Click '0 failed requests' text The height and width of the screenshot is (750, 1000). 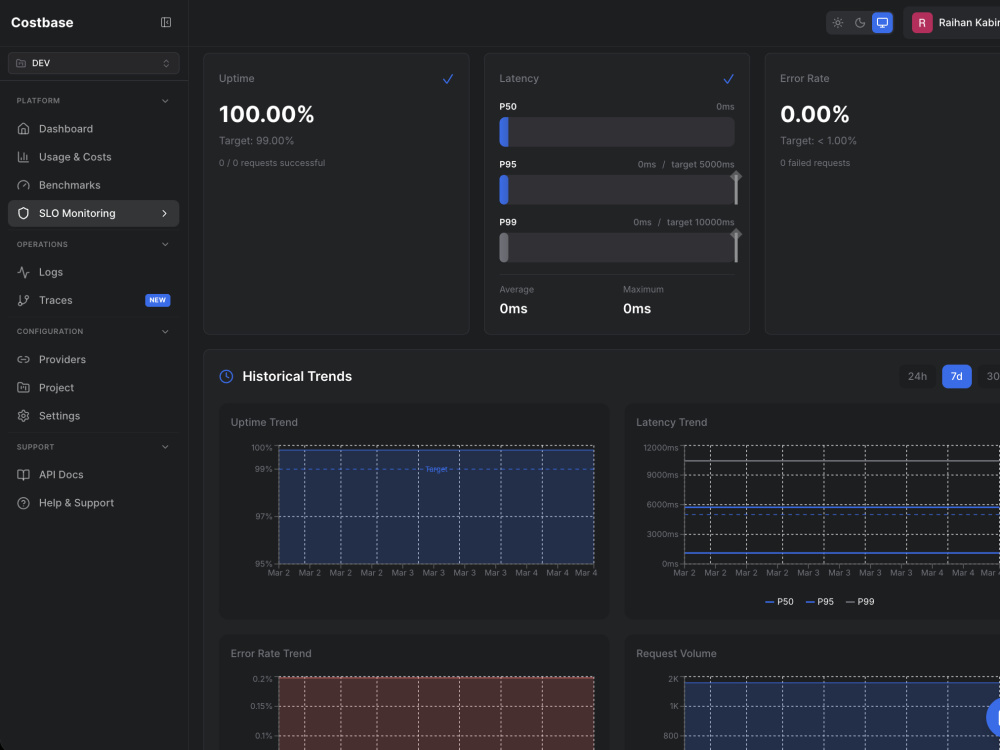(815, 163)
